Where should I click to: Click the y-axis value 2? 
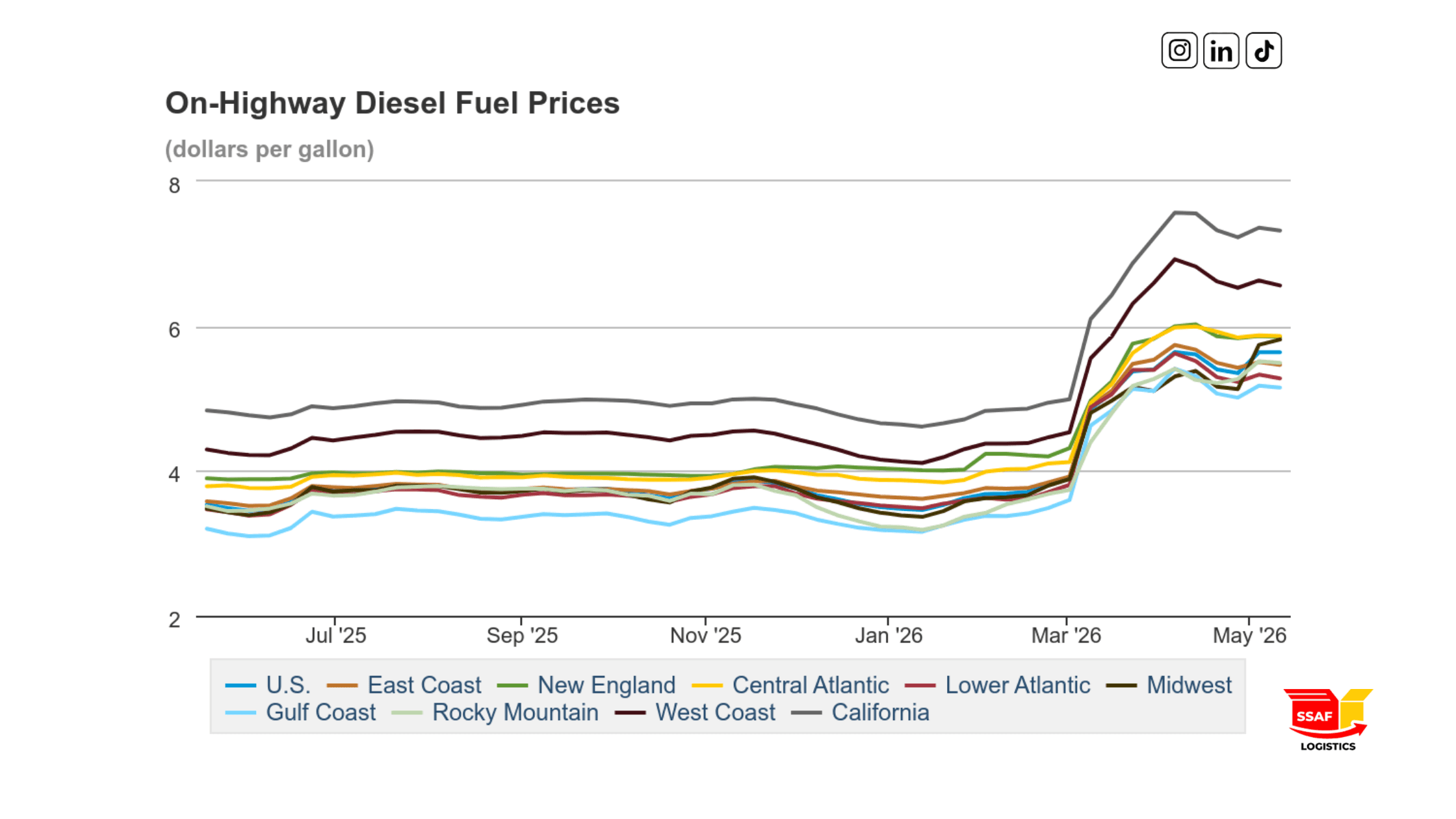[174, 620]
